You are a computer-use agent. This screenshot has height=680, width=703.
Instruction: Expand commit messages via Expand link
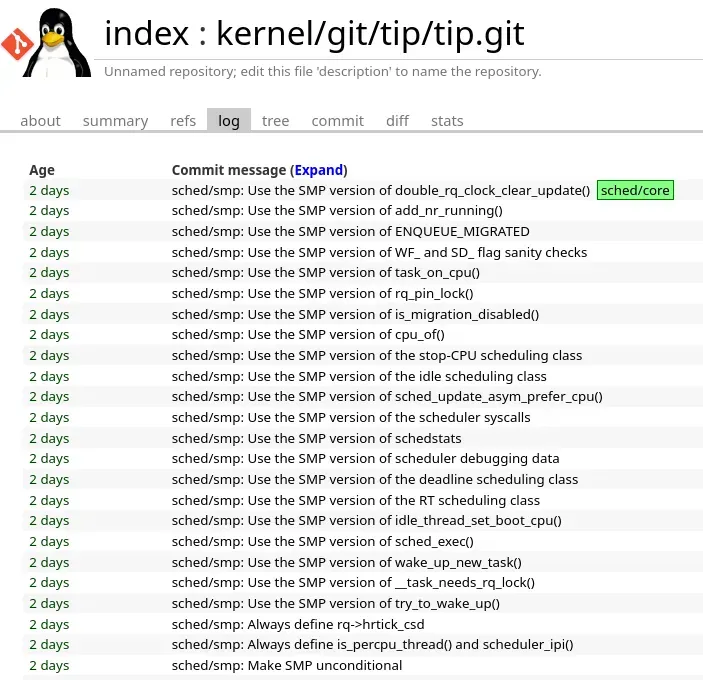pyautogui.click(x=319, y=170)
